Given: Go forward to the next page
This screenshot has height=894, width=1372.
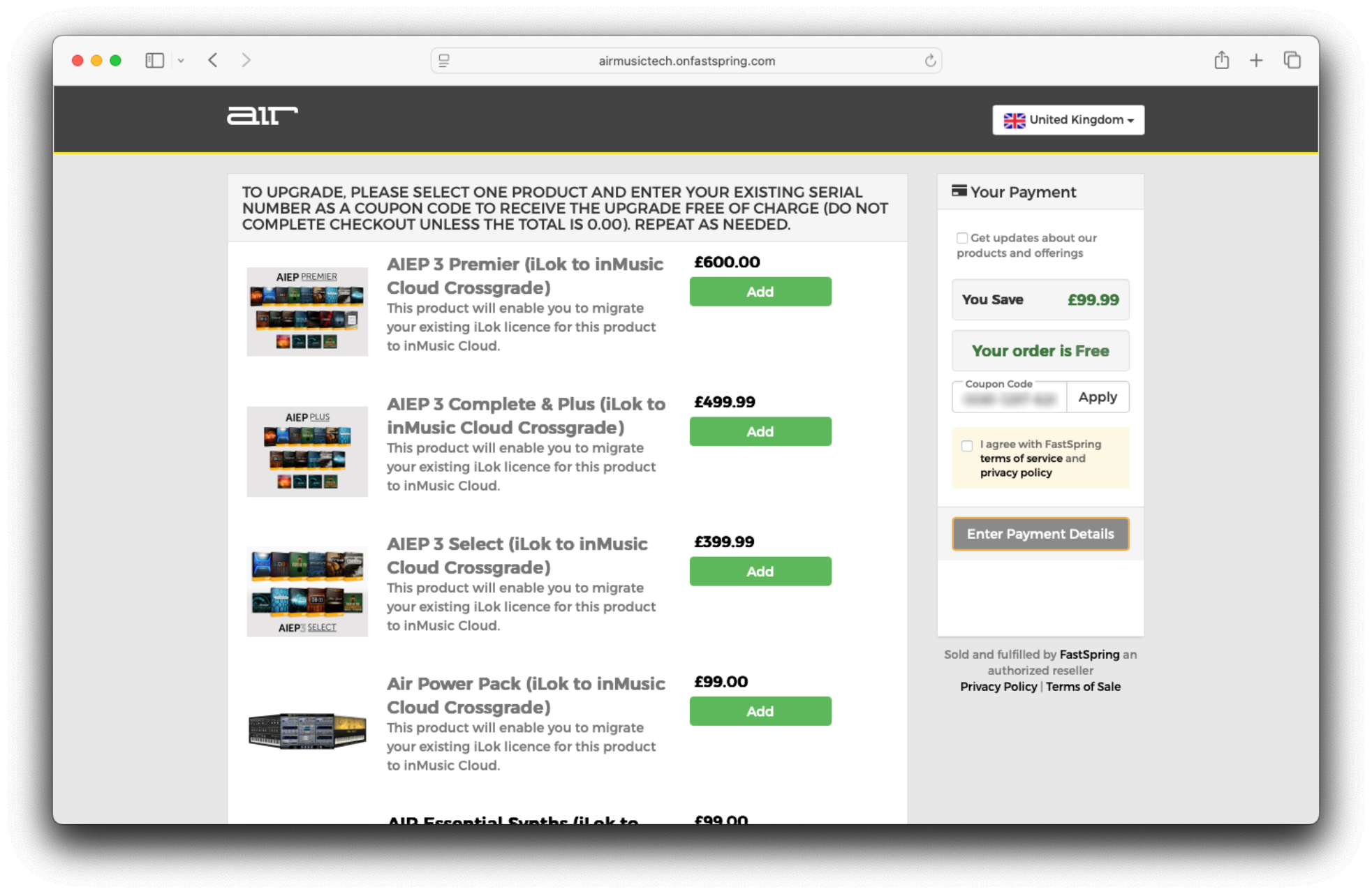Looking at the screenshot, I should coord(246,61).
